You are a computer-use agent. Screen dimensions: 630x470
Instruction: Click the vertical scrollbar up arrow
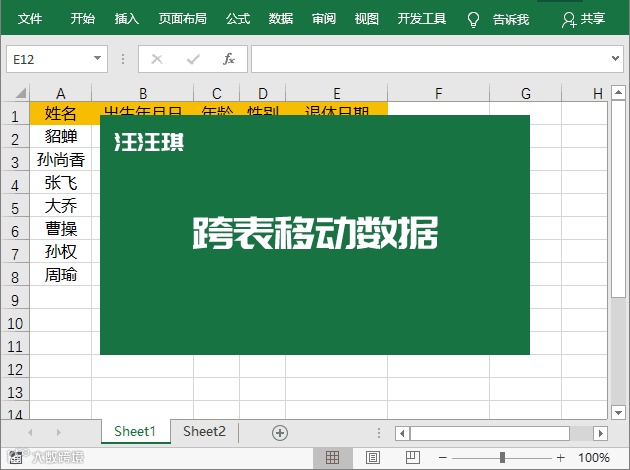tap(618, 92)
